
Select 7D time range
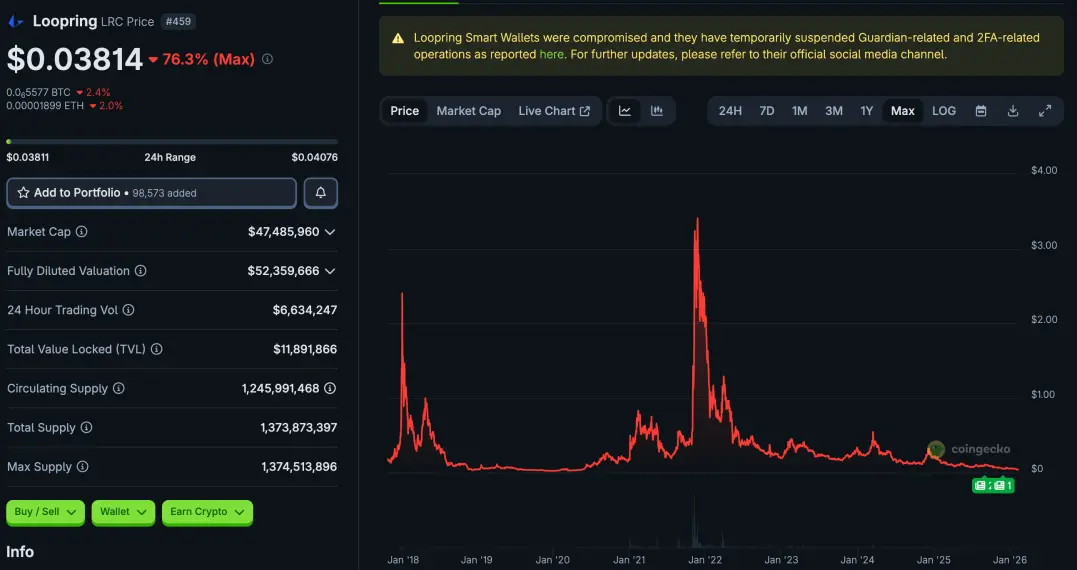767,111
